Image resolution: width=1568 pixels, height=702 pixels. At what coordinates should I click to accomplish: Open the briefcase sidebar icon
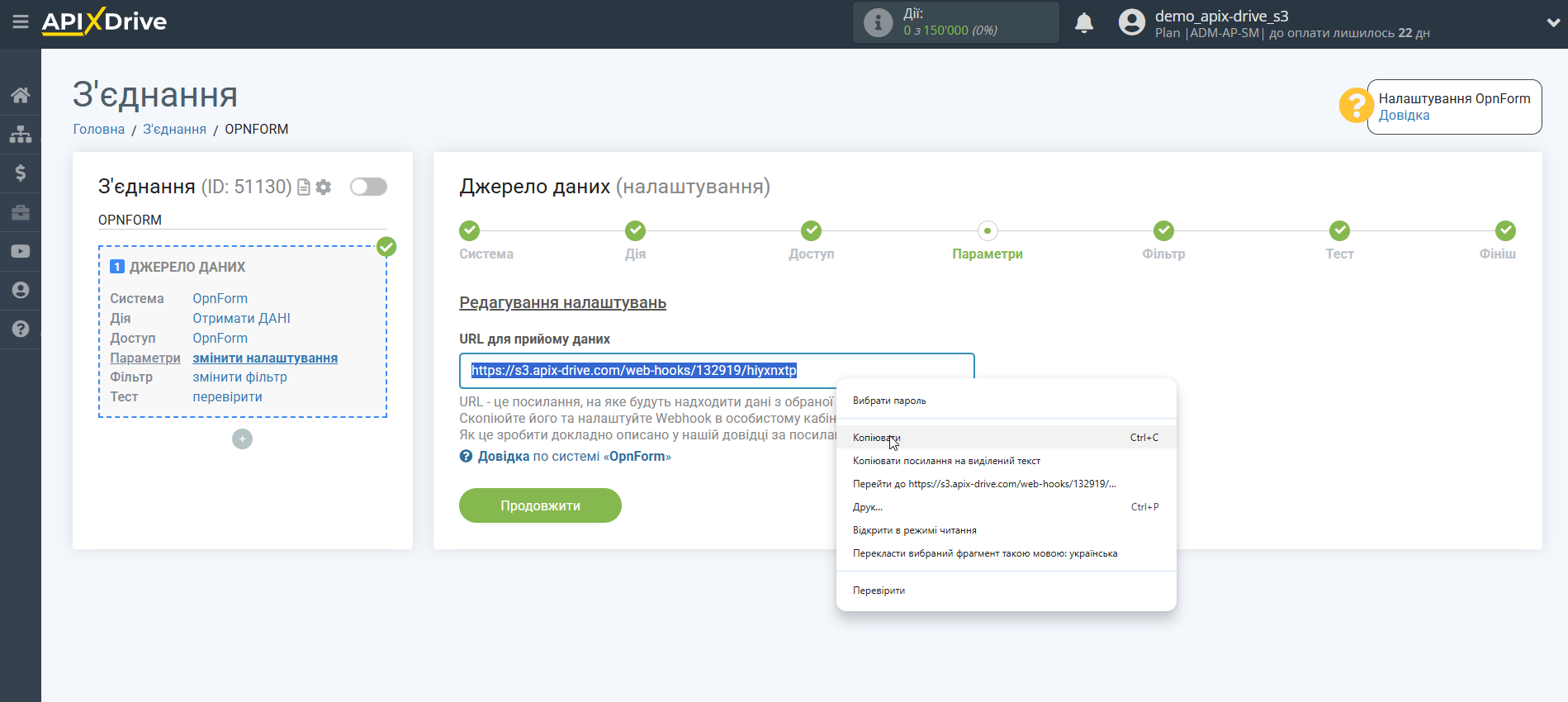click(x=21, y=212)
